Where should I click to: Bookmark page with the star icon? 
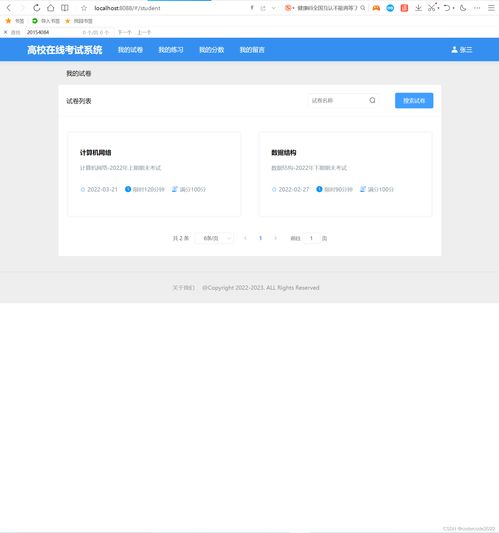[84, 8]
